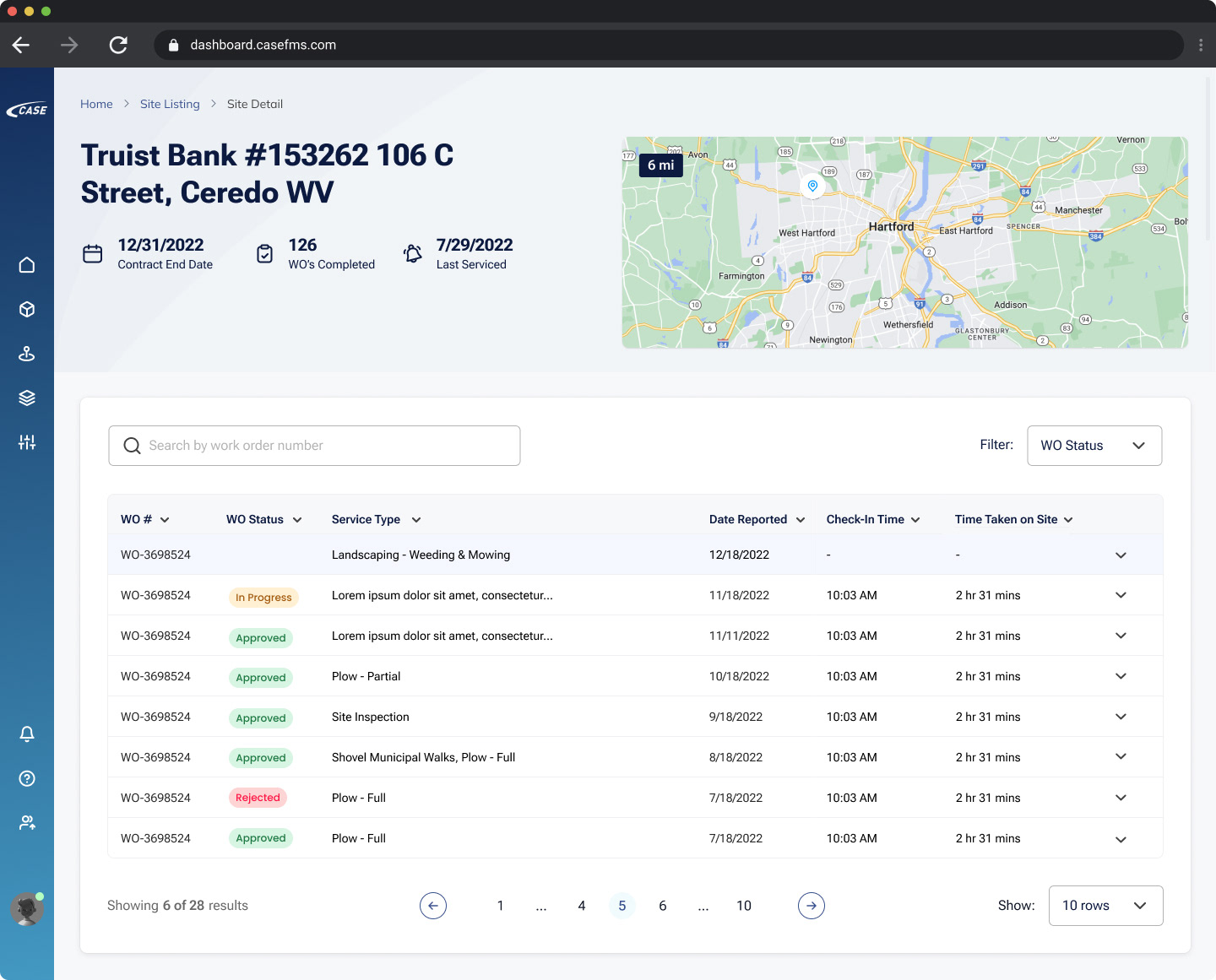Click the search magnifier icon

click(x=132, y=446)
